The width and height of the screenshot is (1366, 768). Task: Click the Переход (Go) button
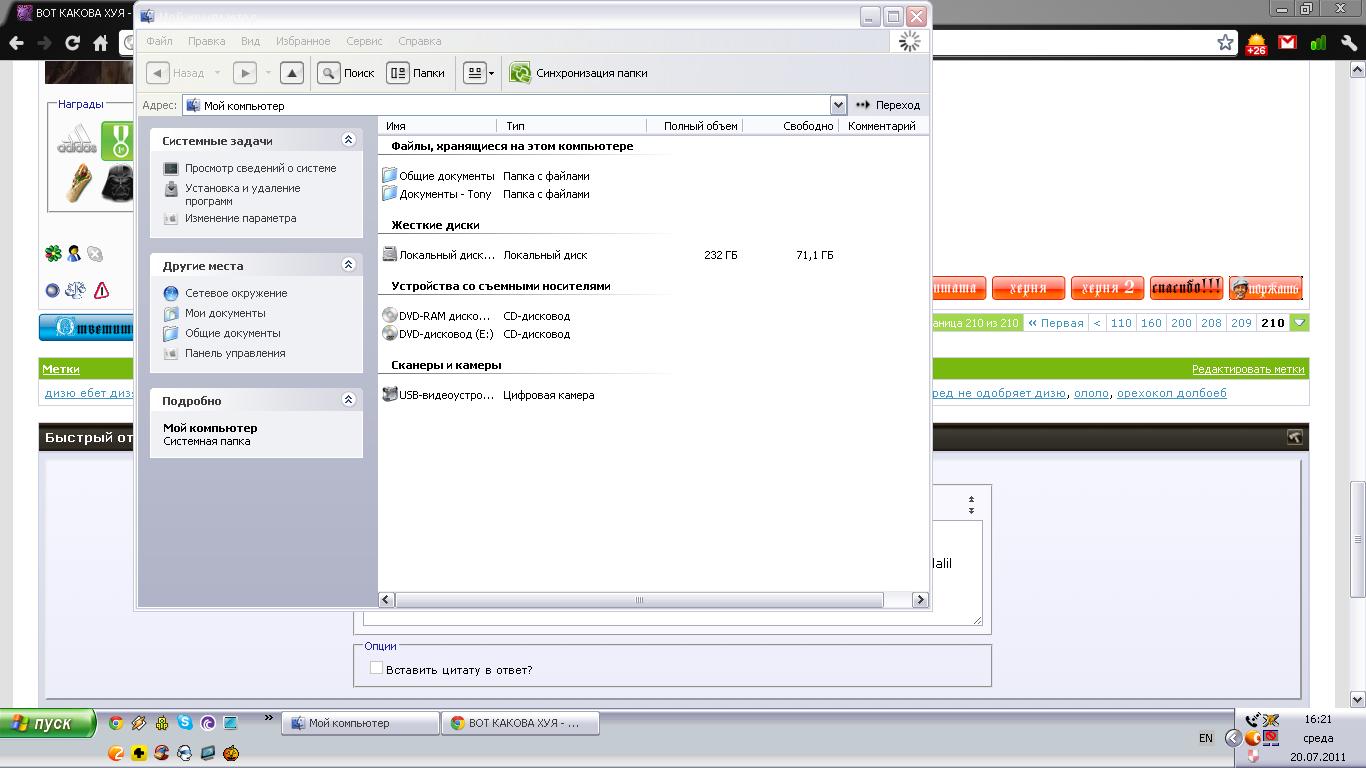click(x=887, y=105)
